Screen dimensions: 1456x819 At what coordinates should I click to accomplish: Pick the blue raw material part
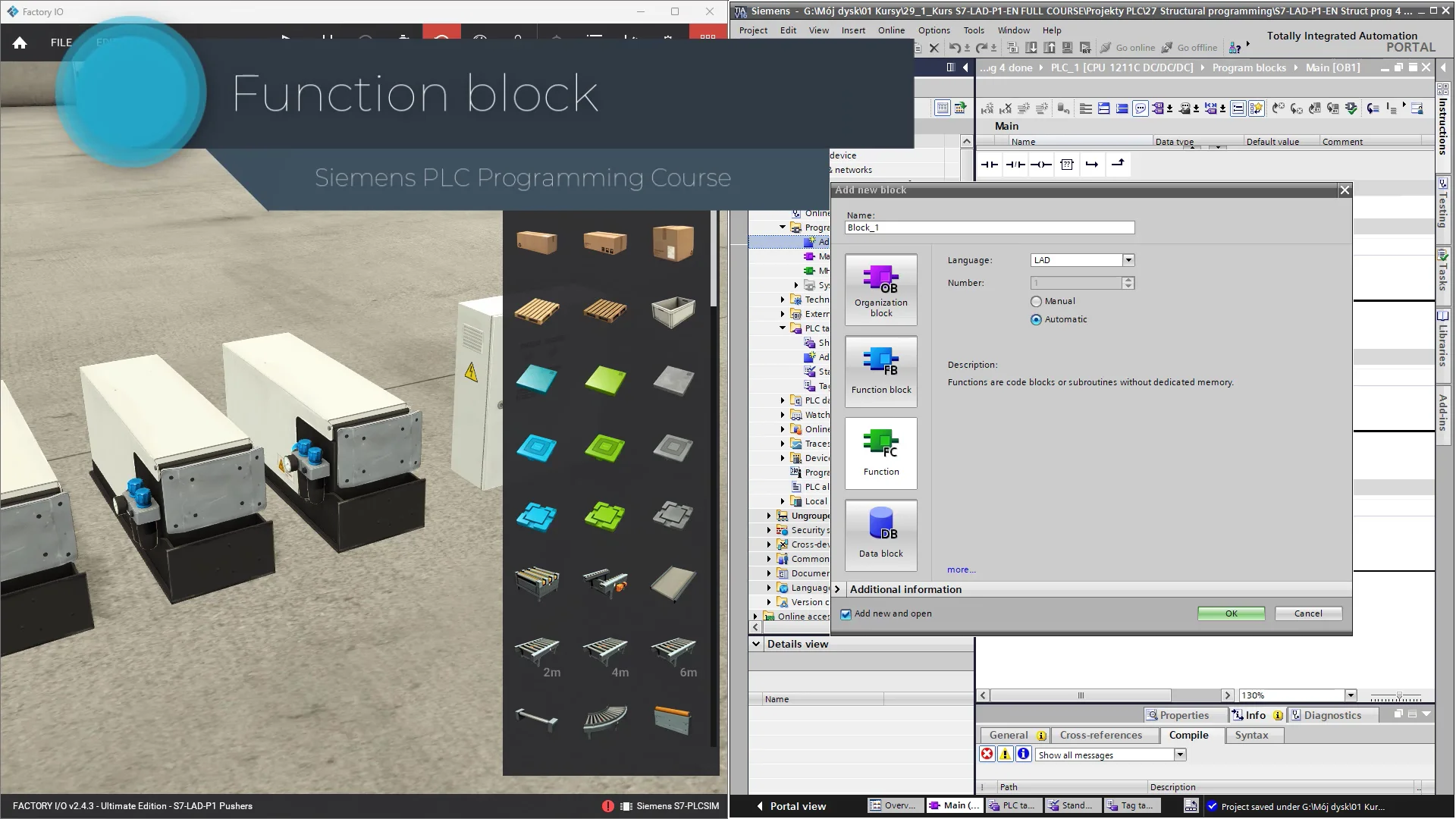click(x=537, y=379)
